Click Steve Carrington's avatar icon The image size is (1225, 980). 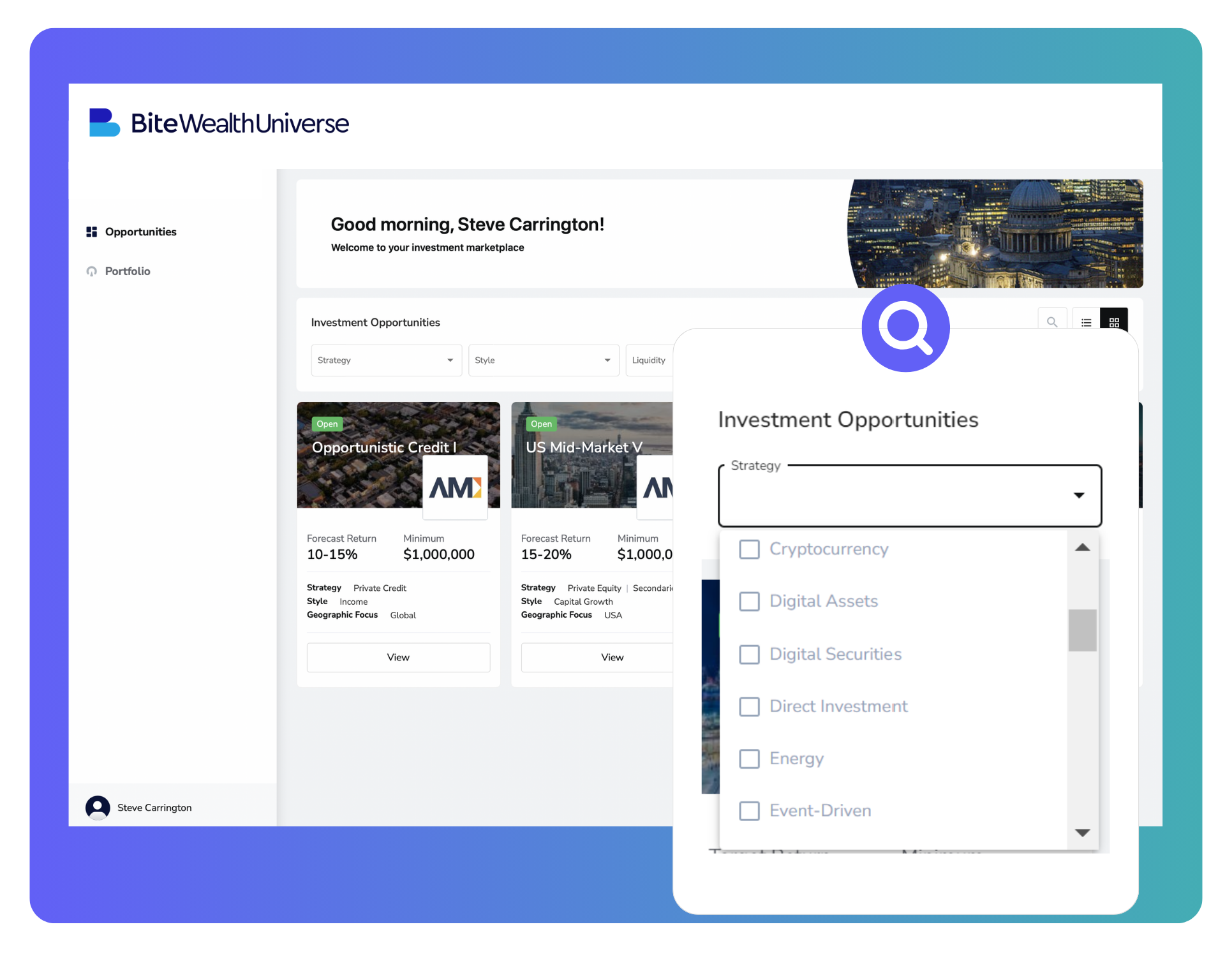pos(98,807)
